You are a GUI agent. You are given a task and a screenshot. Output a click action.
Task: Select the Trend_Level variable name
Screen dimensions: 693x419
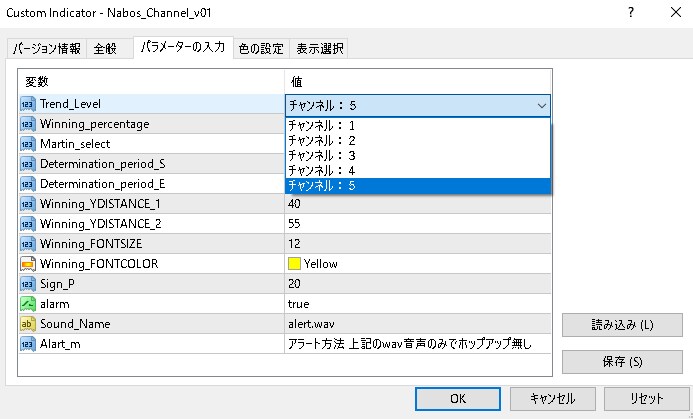pos(70,104)
